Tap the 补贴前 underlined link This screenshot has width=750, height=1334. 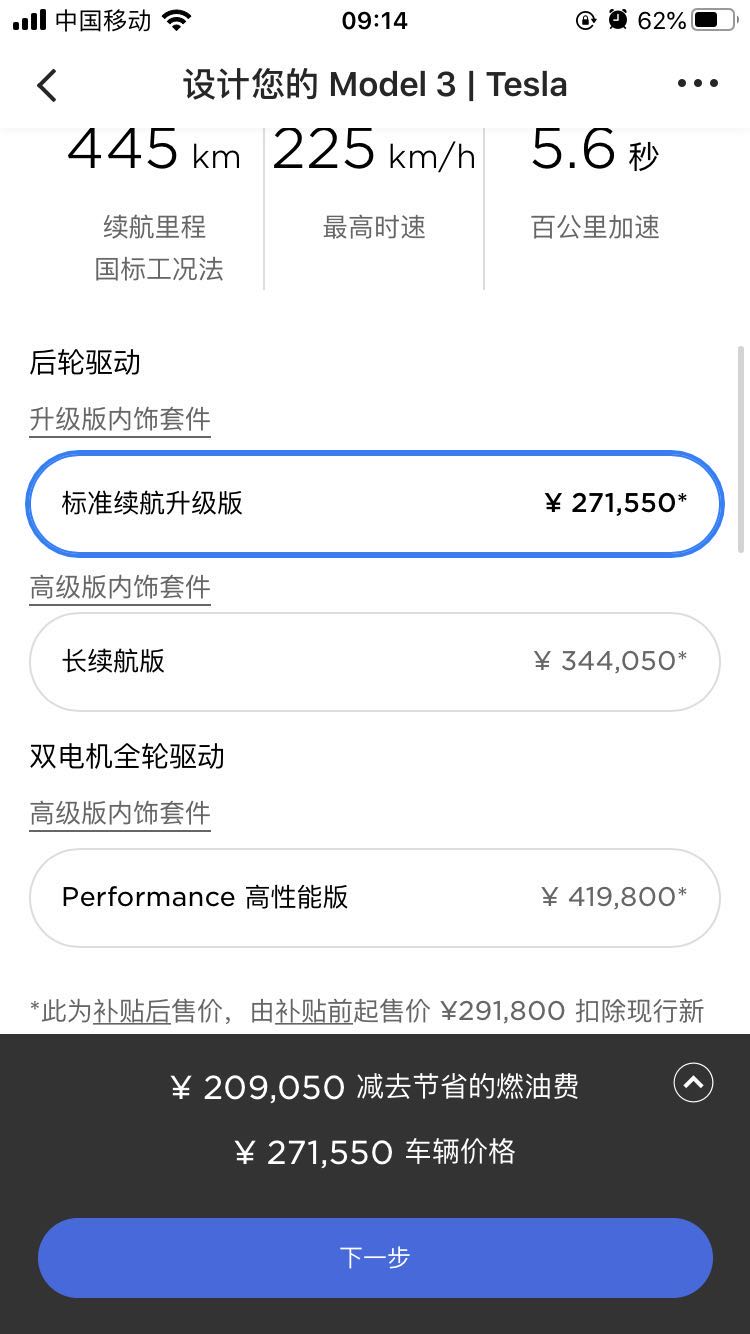pyautogui.click(x=314, y=1011)
